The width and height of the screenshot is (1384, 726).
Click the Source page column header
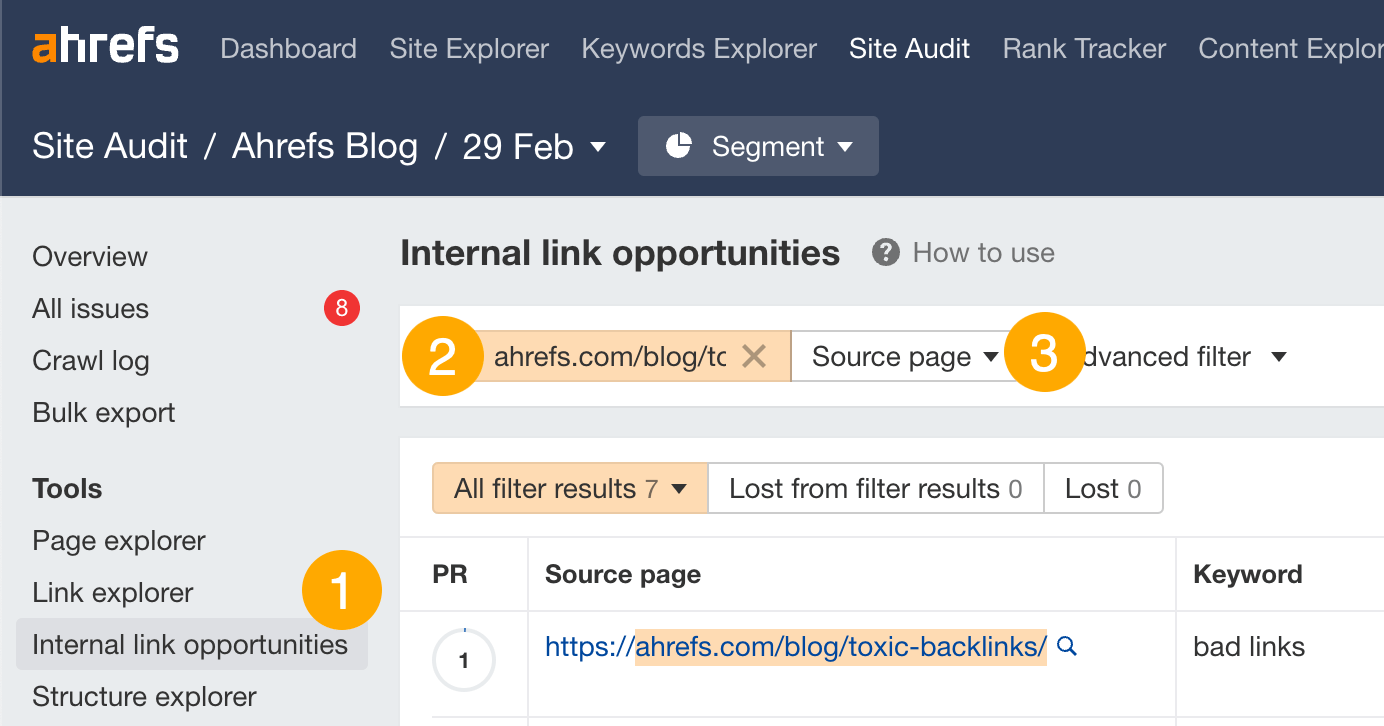622,574
